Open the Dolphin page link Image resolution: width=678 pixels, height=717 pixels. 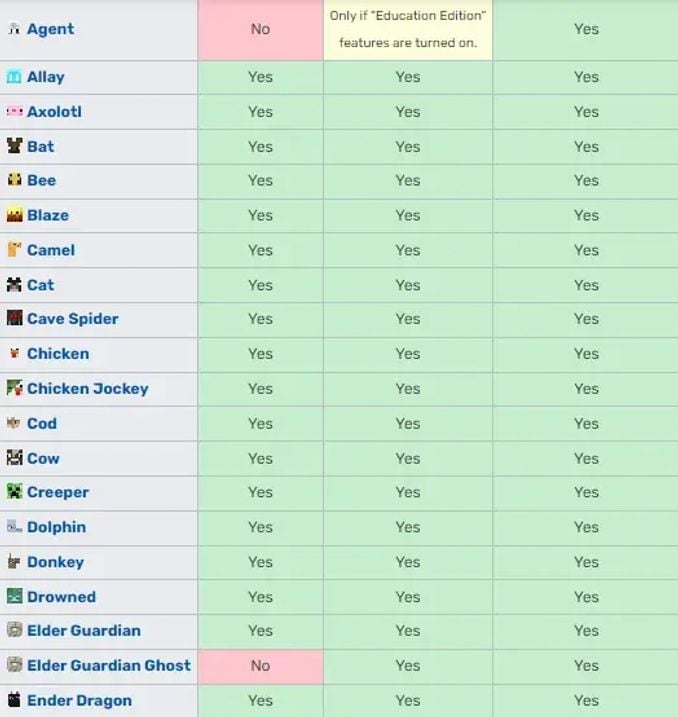(56, 527)
